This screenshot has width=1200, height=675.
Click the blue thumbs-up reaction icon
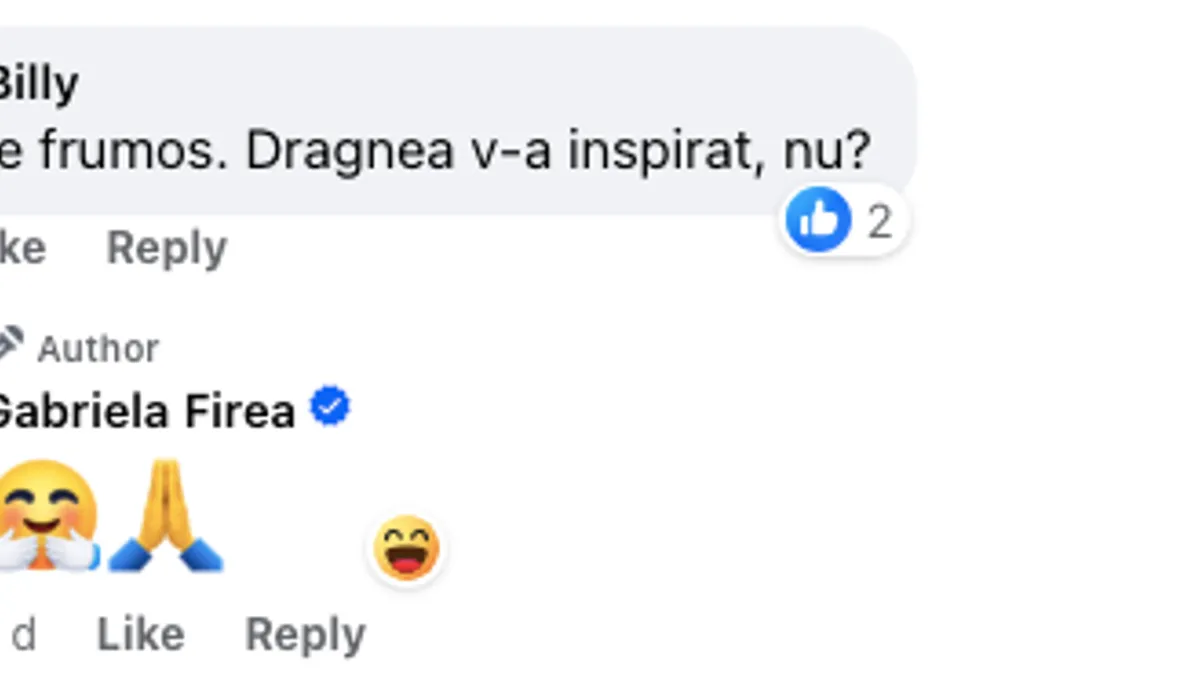[x=818, y=220]
